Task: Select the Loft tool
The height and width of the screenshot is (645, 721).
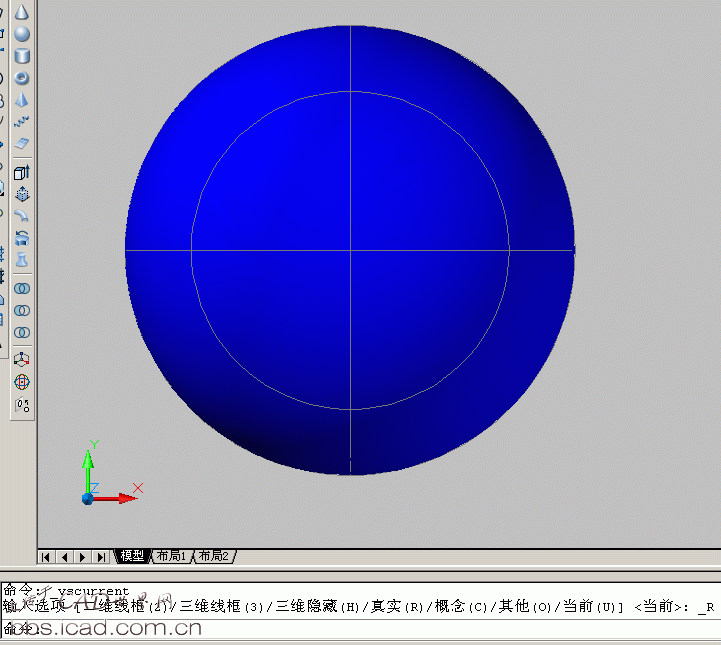Action: (x=22, y=260)
